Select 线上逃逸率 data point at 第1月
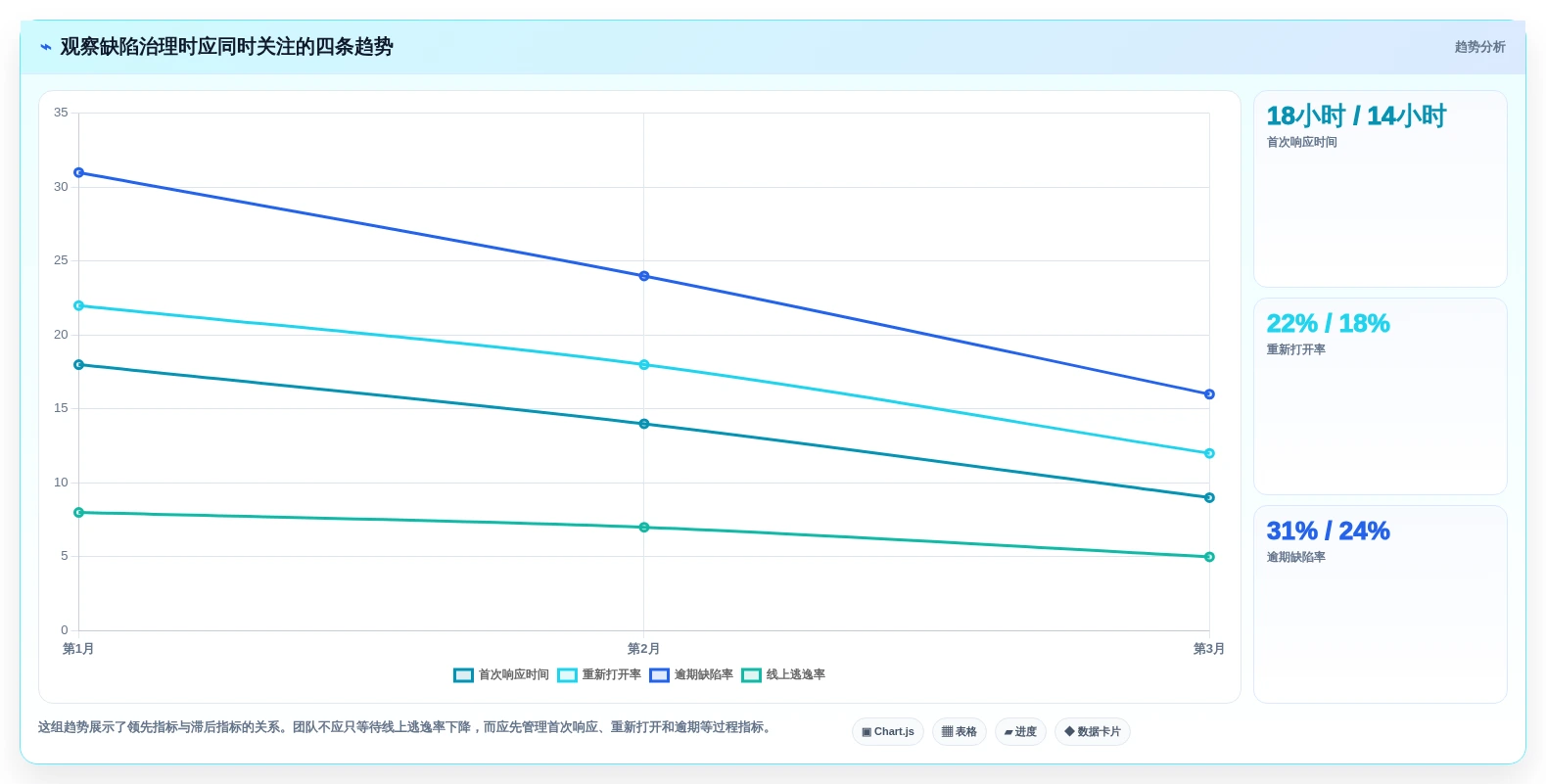Viewport: 1546px width, 784px height. 79,513
